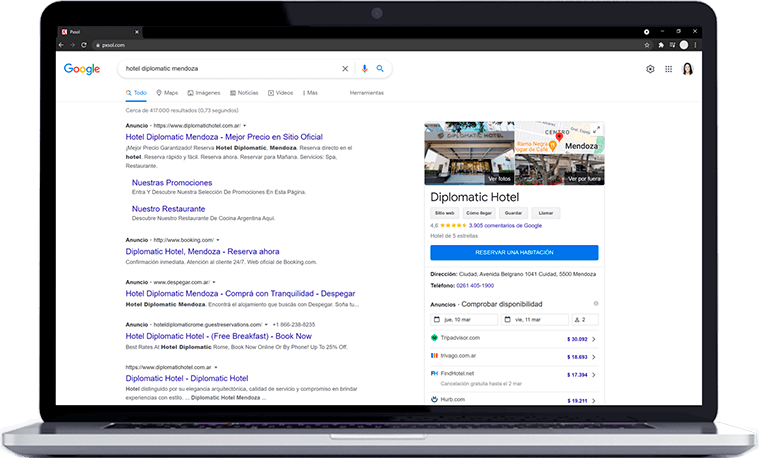The width and height of the screenshot is (759, 458).
Task: Click the blue magnifier search icon
Action: point(380,69)
